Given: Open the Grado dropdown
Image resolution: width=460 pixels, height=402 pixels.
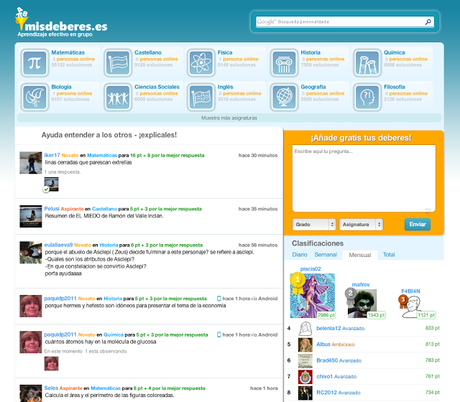Looking at the screenshot, I should [314, 224].
